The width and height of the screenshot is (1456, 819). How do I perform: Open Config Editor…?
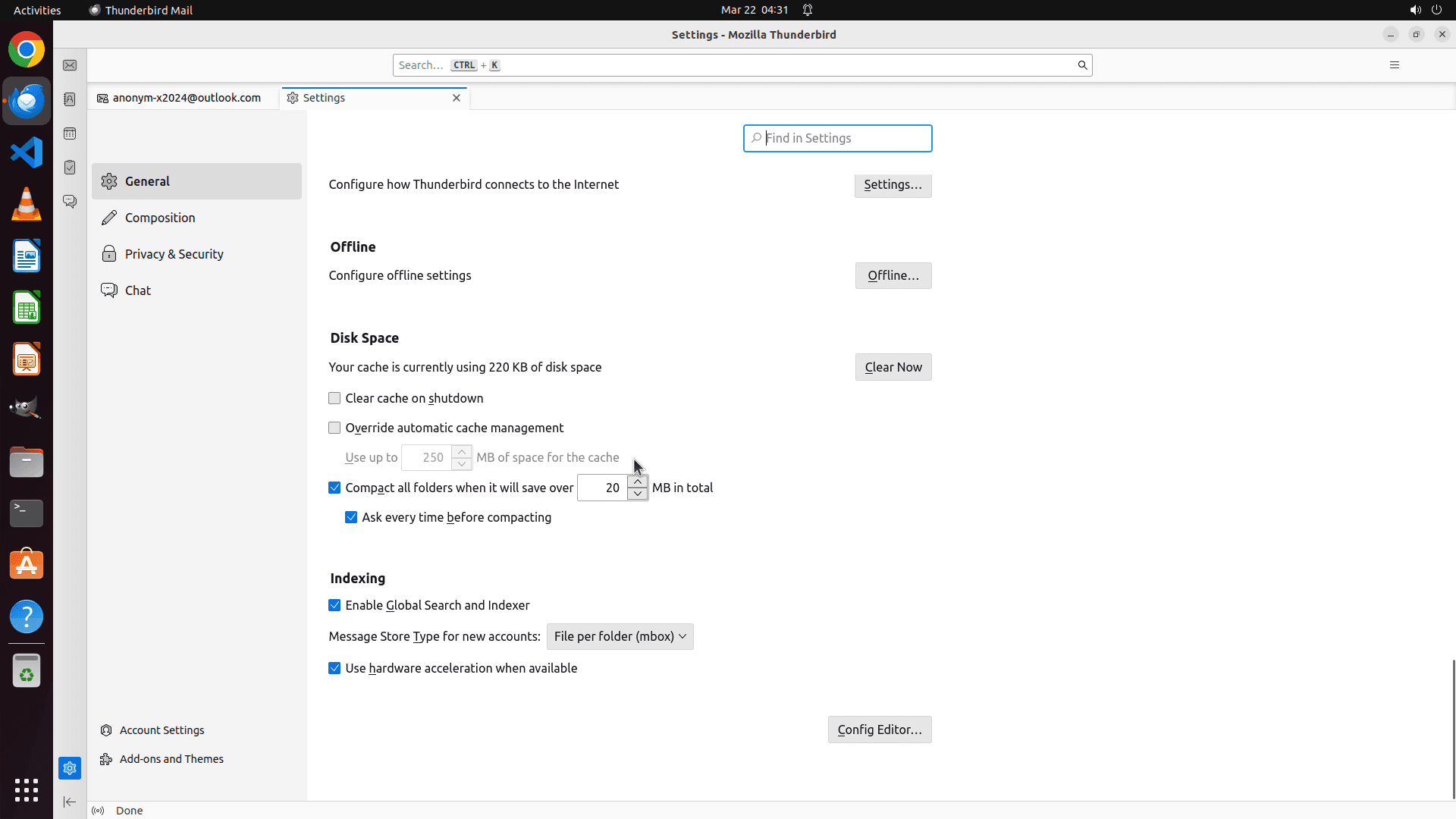(880, 730)
